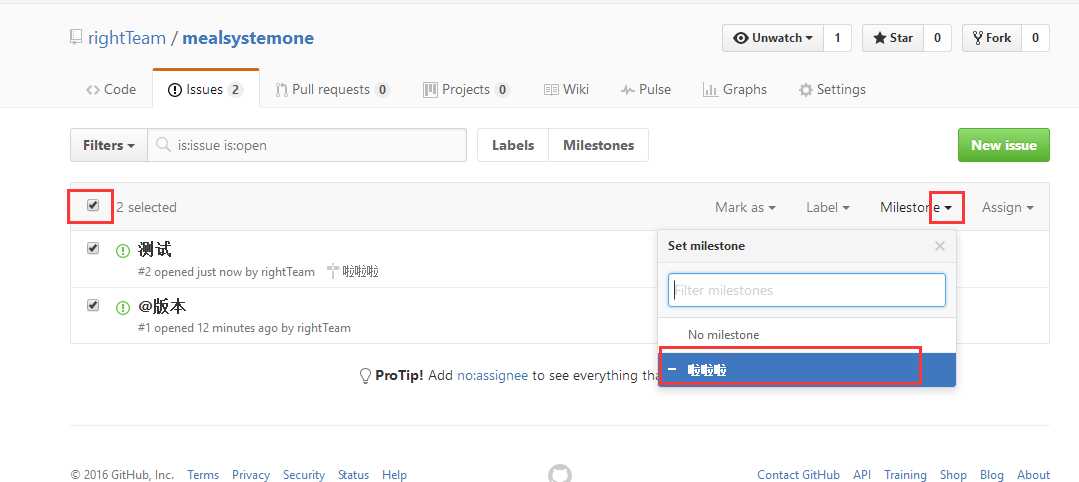Open the Blog footer link

pyautogui.click(x=992, y=474)
